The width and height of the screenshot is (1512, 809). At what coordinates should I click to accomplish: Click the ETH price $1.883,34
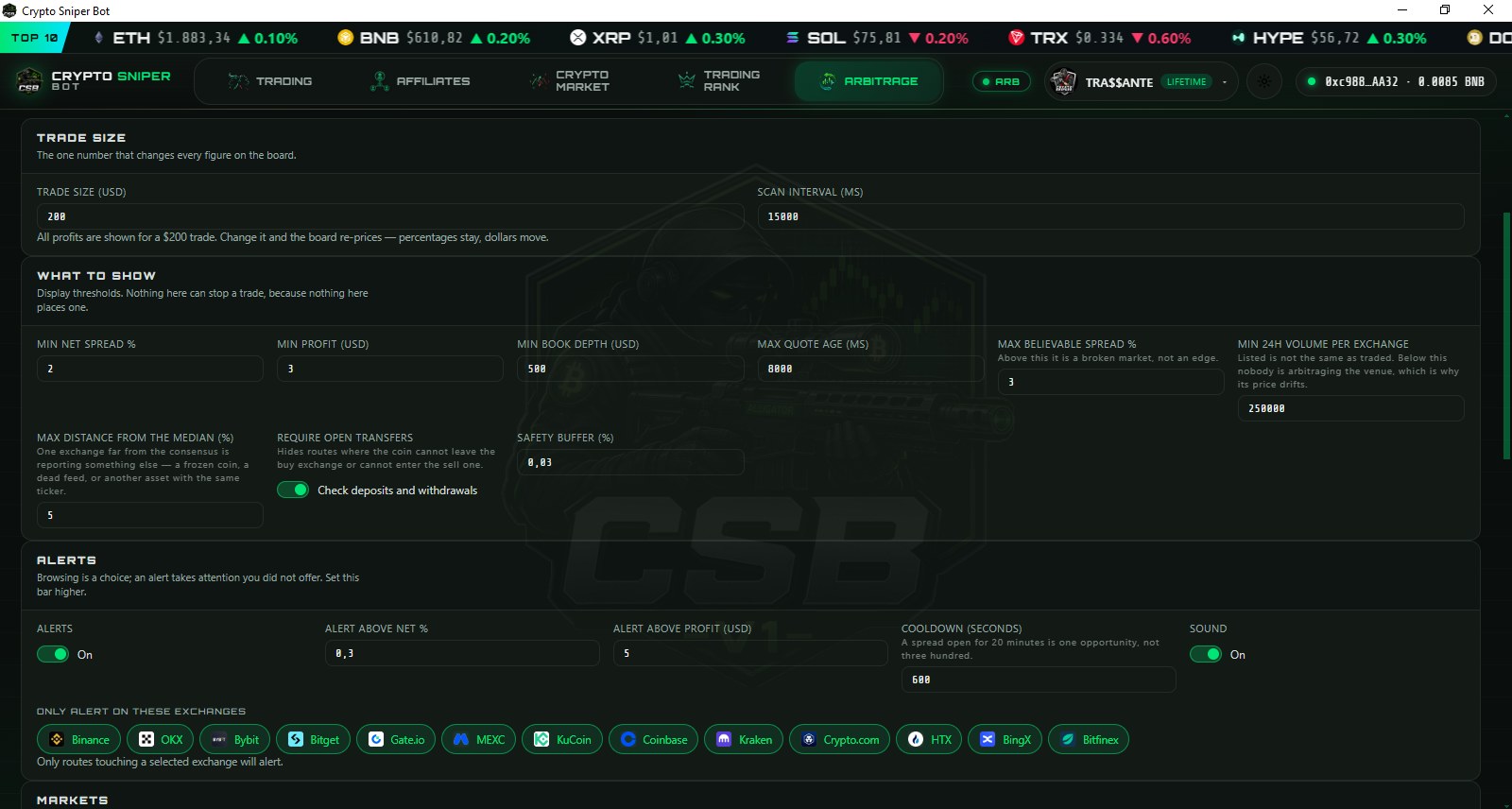(x=194, y=38)
